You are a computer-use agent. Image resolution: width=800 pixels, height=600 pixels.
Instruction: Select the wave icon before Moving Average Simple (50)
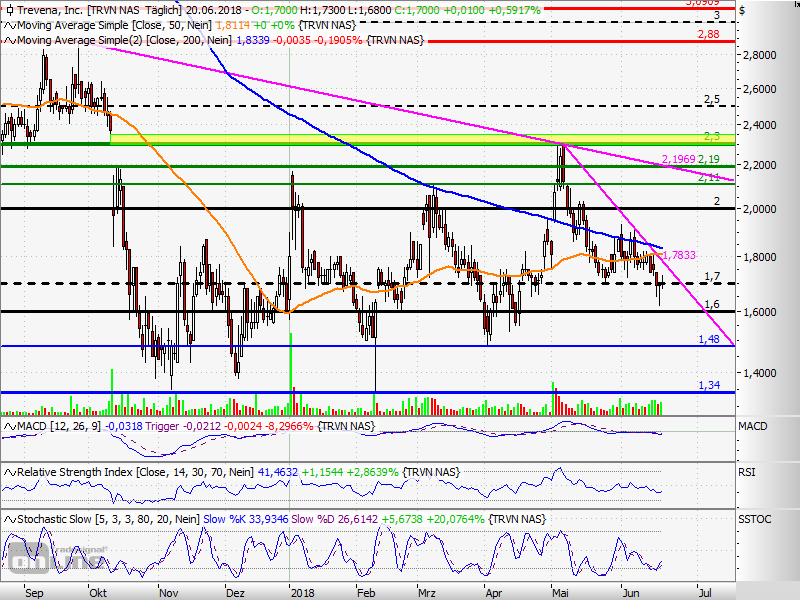click(11, 24)
